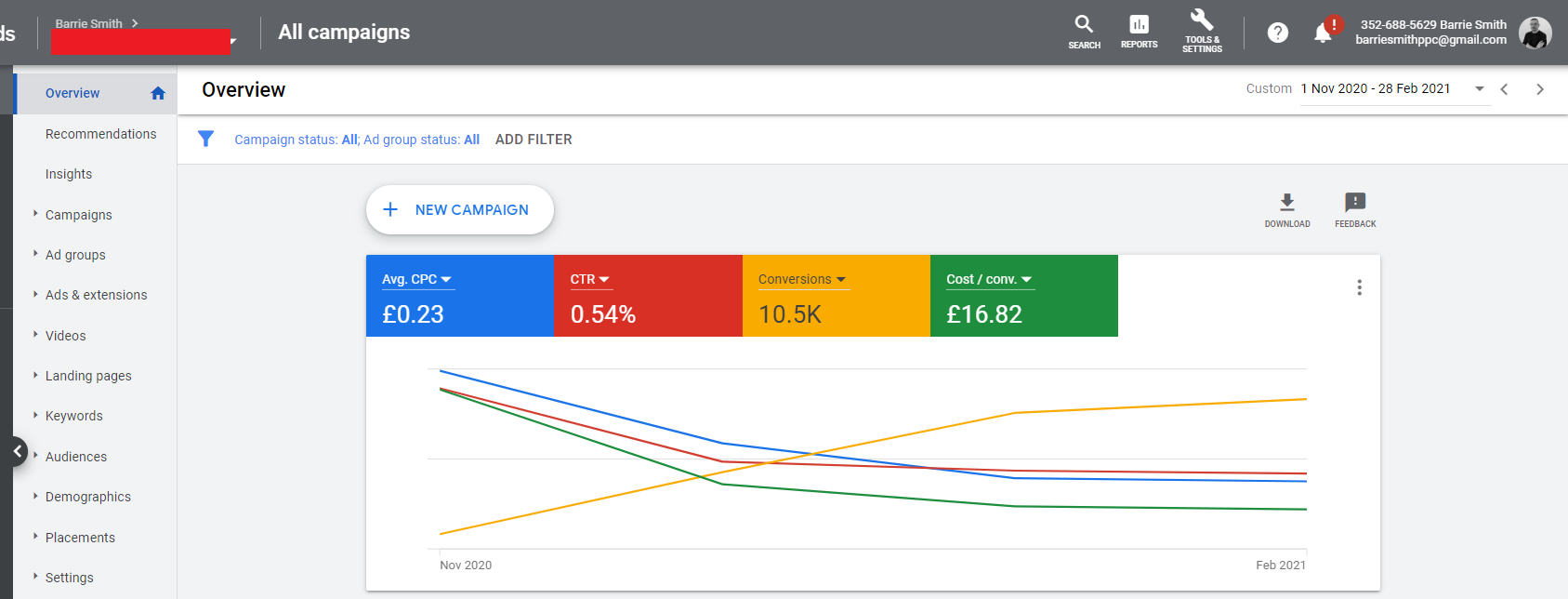Open the chart three-dot options menu
This screenshot has height=599, width=1568.
(x=1359, y=287)
